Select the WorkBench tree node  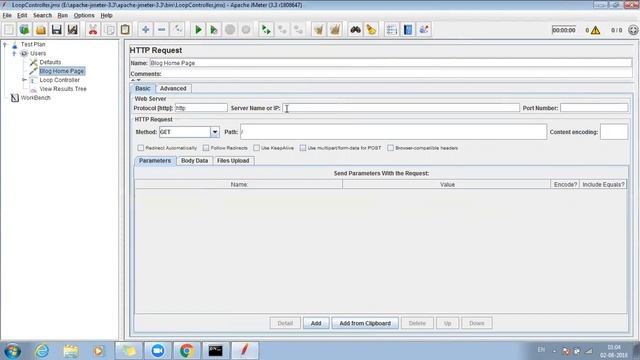pos(36,98)
